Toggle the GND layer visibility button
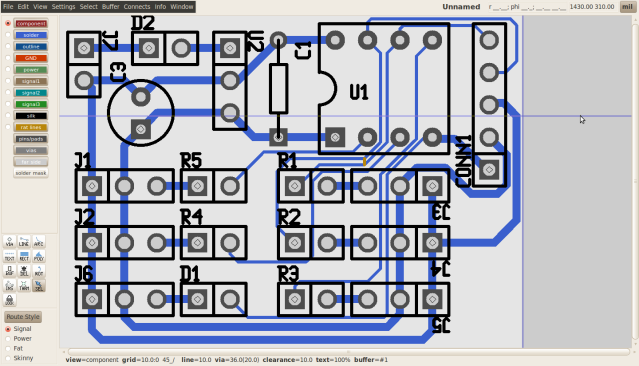 click(x=31, y=58)
